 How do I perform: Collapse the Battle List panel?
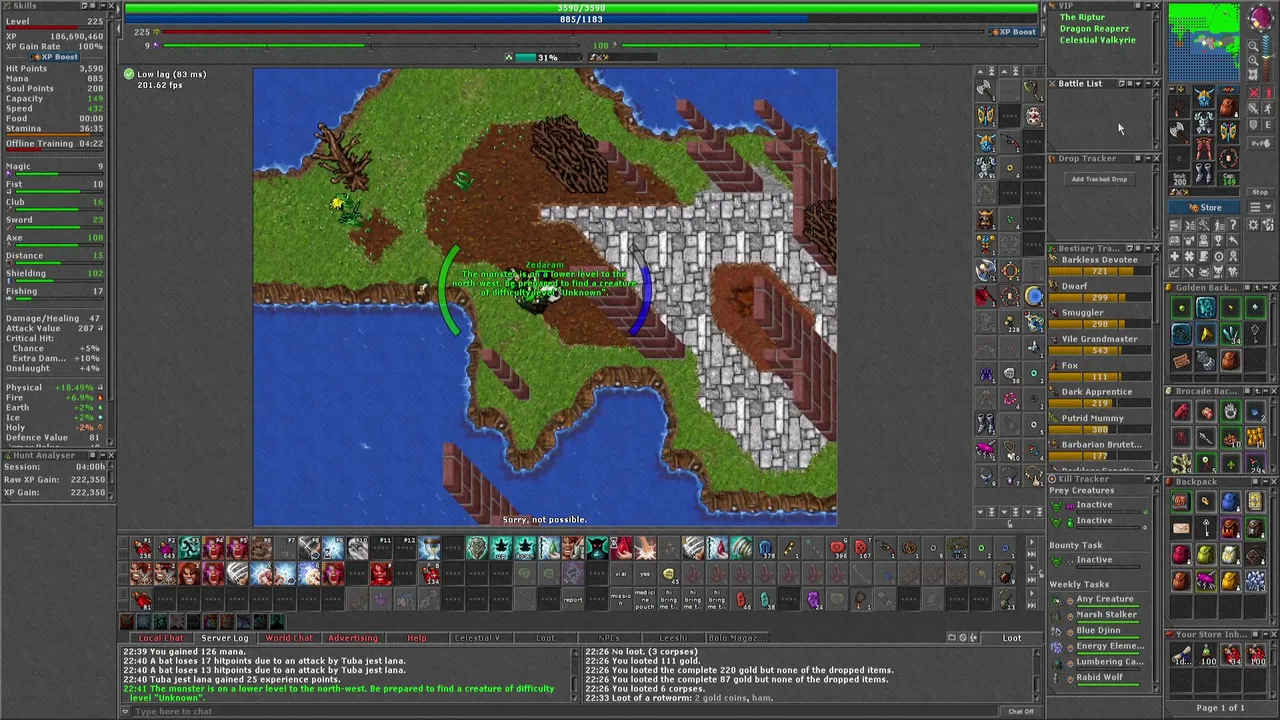[1148, 83]
